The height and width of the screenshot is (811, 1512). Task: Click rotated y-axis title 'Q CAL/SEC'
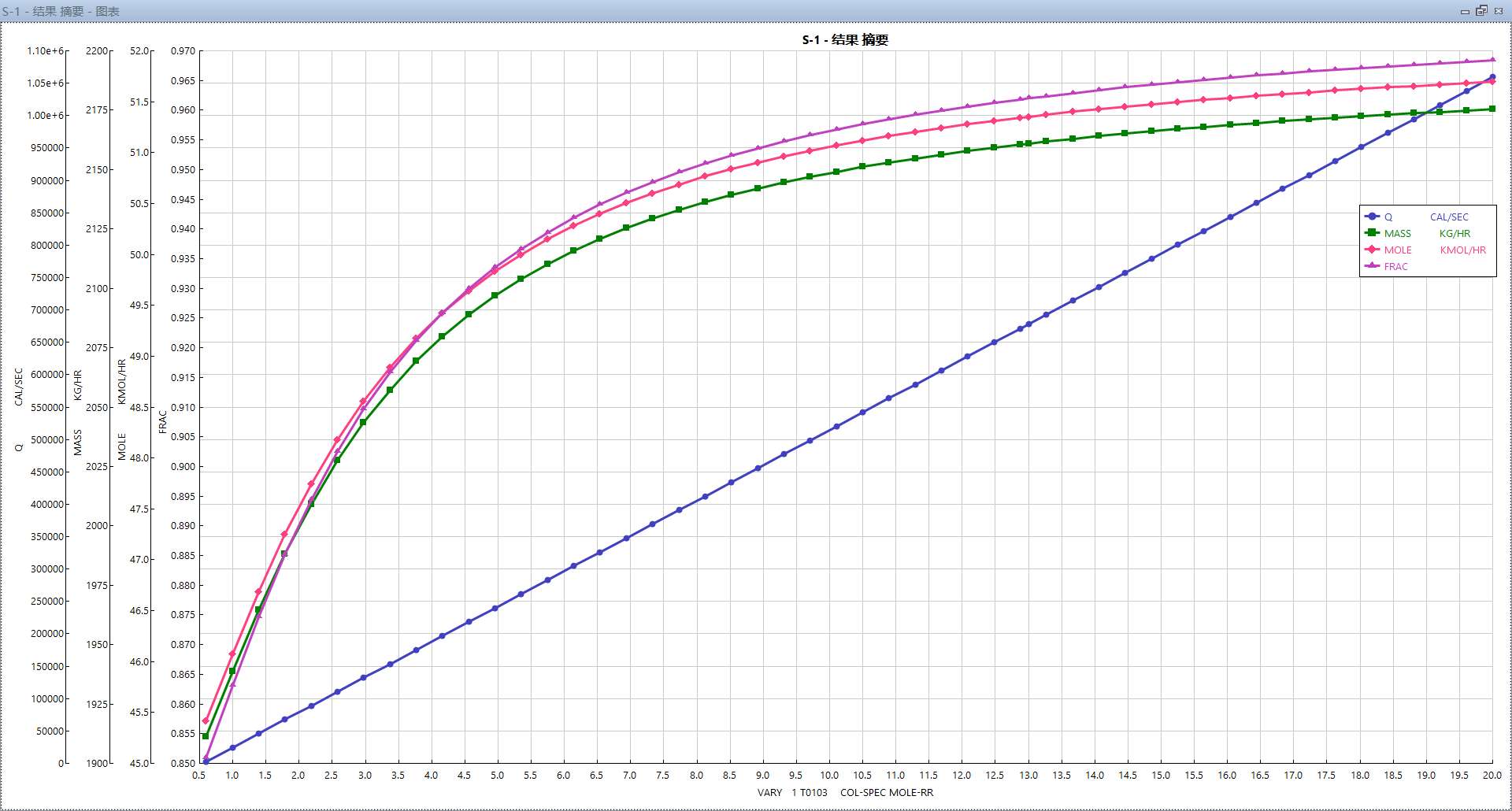coord(18,409)
